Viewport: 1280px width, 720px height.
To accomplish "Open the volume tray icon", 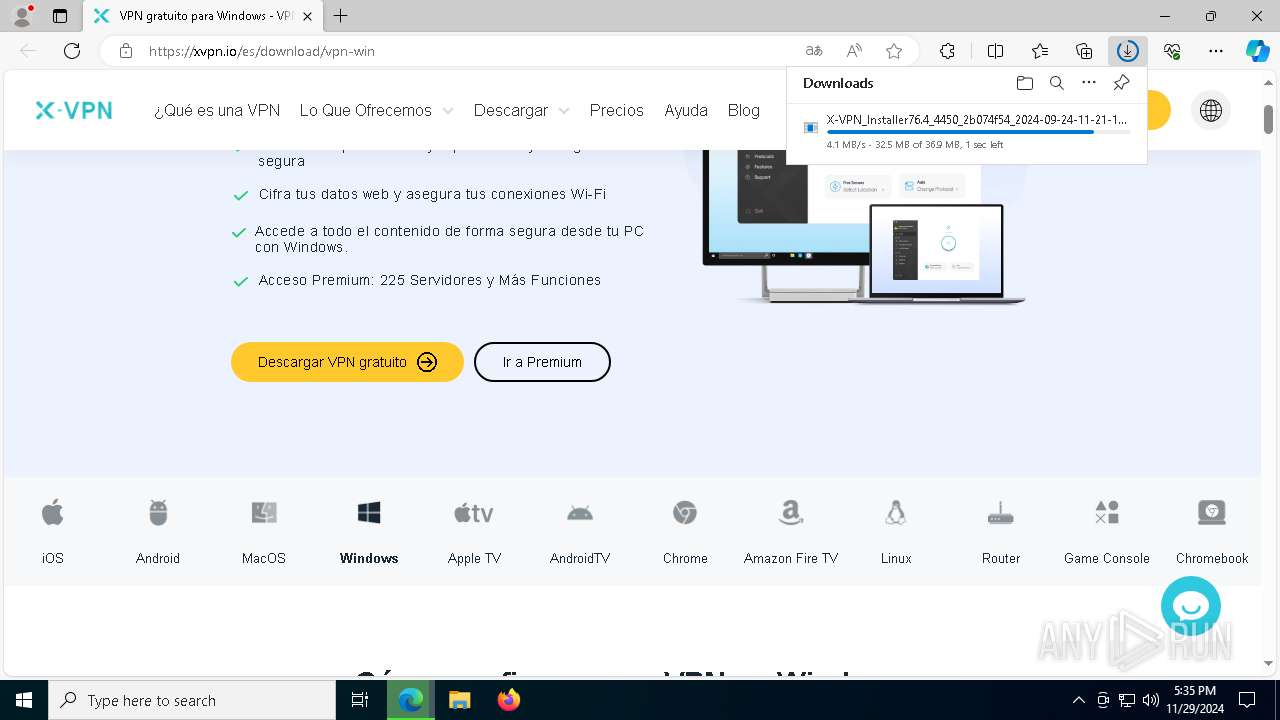I will pos(1150,700).
